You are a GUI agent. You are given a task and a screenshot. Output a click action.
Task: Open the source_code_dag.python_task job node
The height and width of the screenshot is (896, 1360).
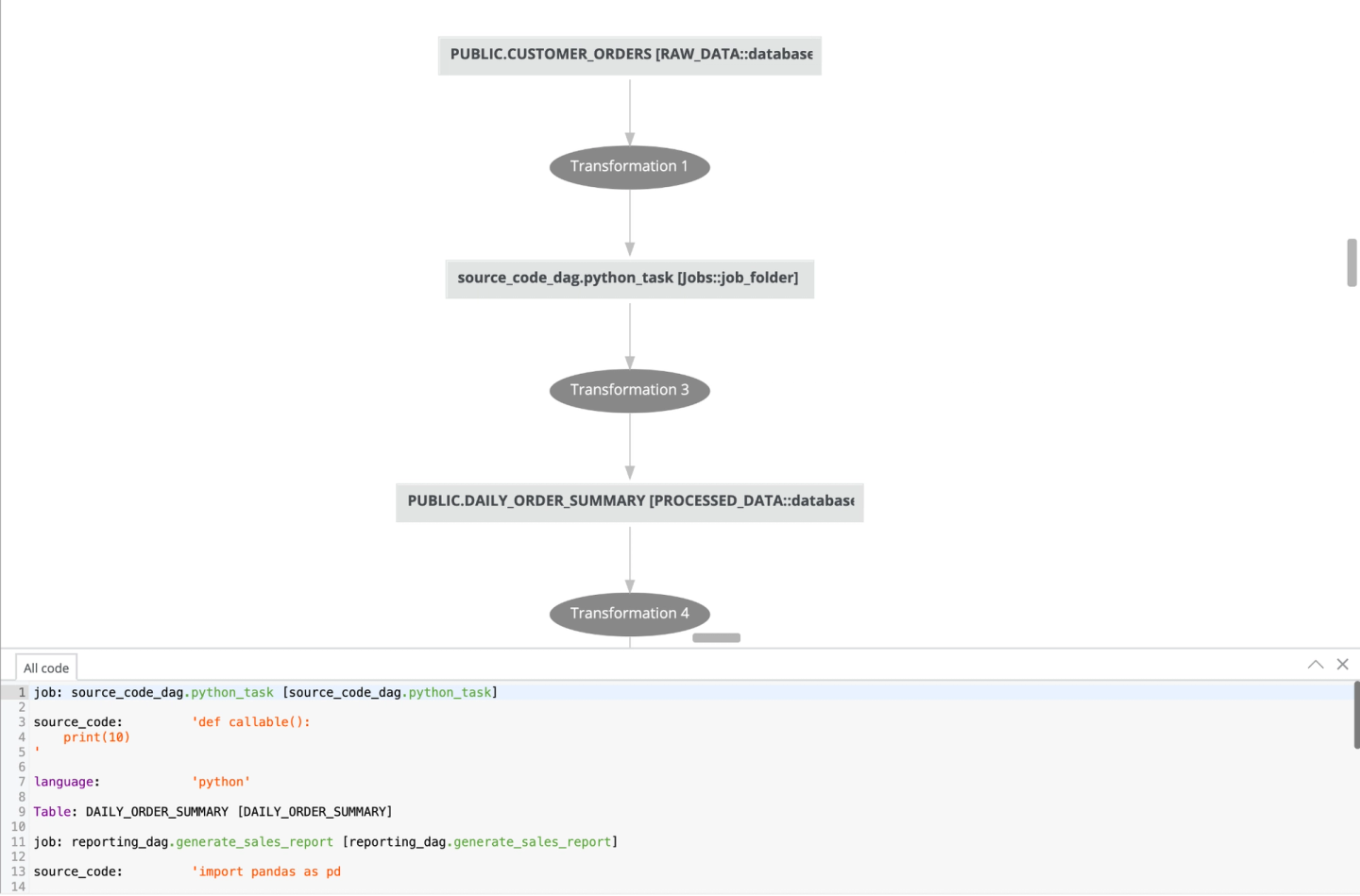[x=629, y=279]
